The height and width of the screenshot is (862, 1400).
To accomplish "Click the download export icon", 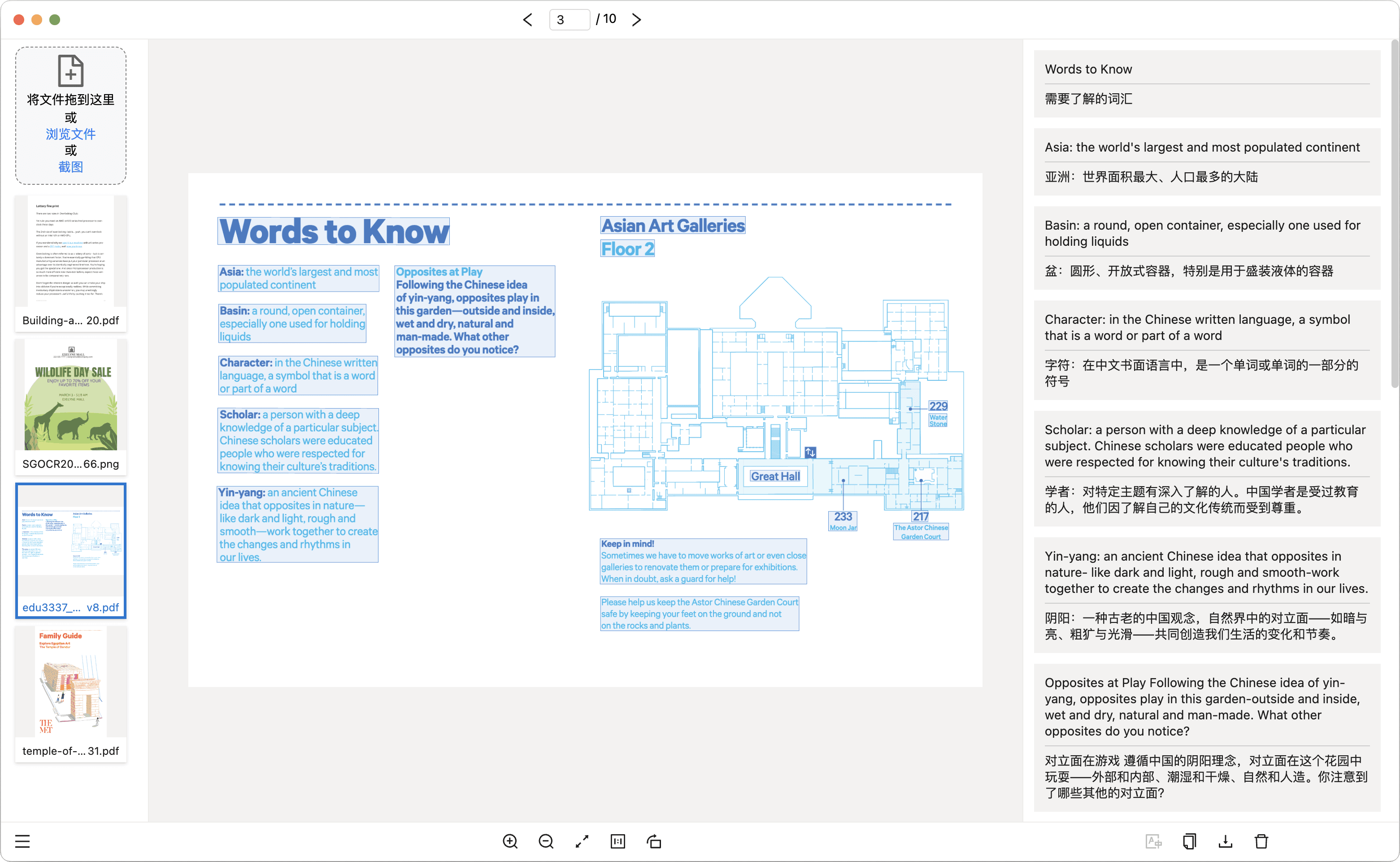I will click(x=1225, y=841).
